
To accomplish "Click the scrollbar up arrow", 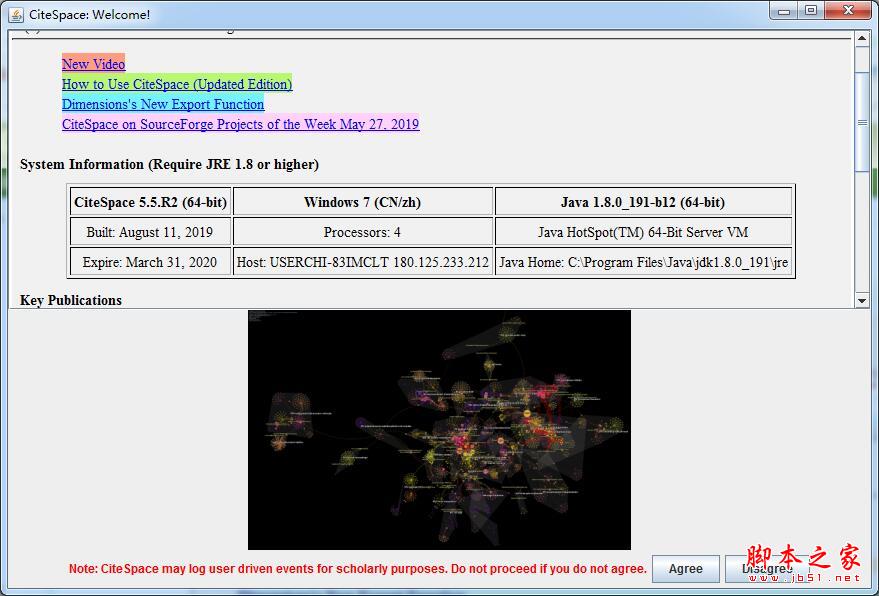I will coord(862,39).
